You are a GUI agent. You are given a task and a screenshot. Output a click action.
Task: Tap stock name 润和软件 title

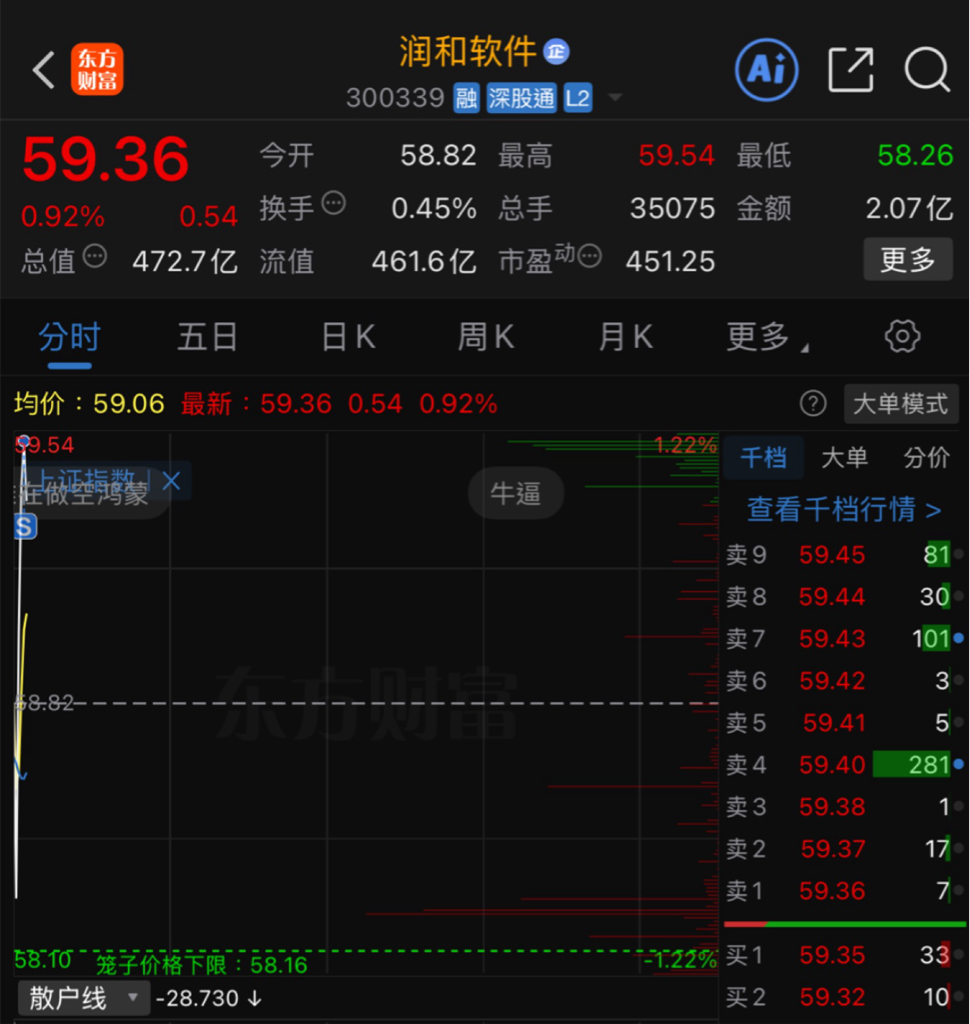pos(467,52)
